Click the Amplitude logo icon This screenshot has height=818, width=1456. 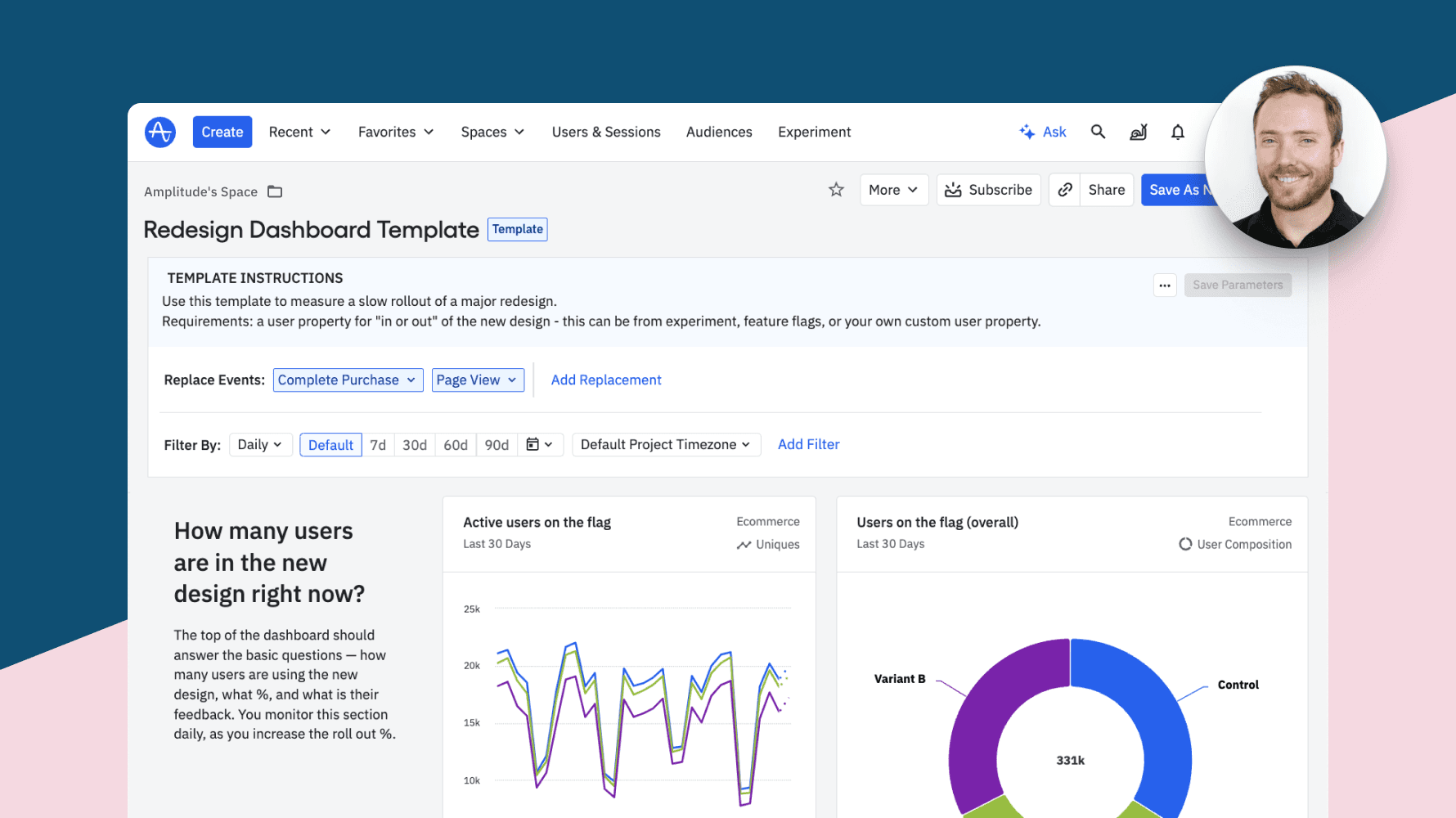pos(160,132)
